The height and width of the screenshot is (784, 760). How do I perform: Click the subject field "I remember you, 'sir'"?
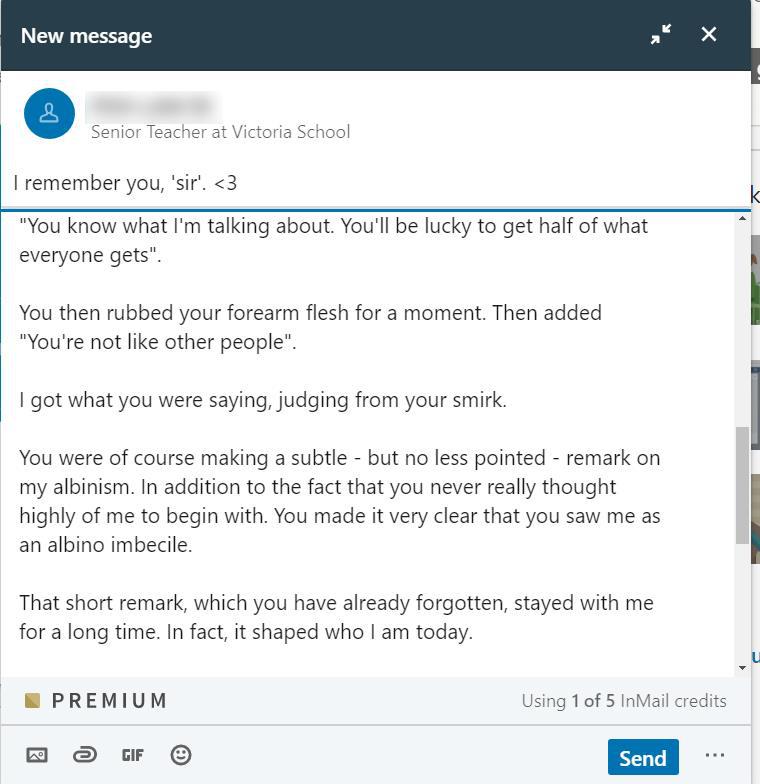375,183
